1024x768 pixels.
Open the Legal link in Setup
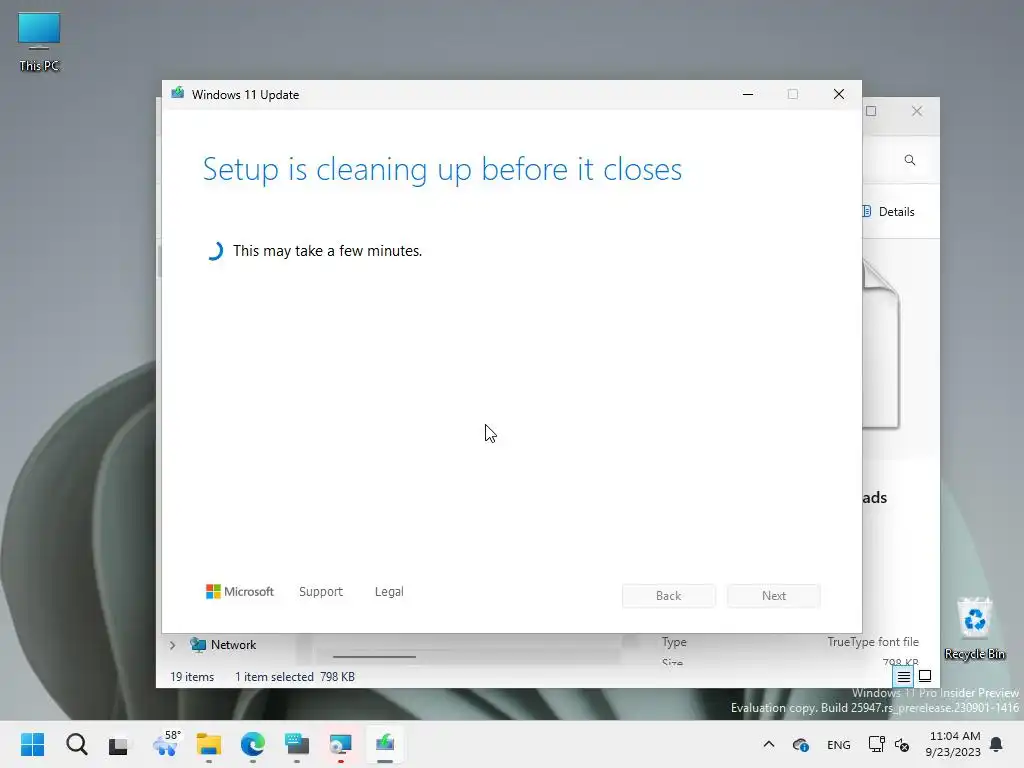[x=389, y=592]
